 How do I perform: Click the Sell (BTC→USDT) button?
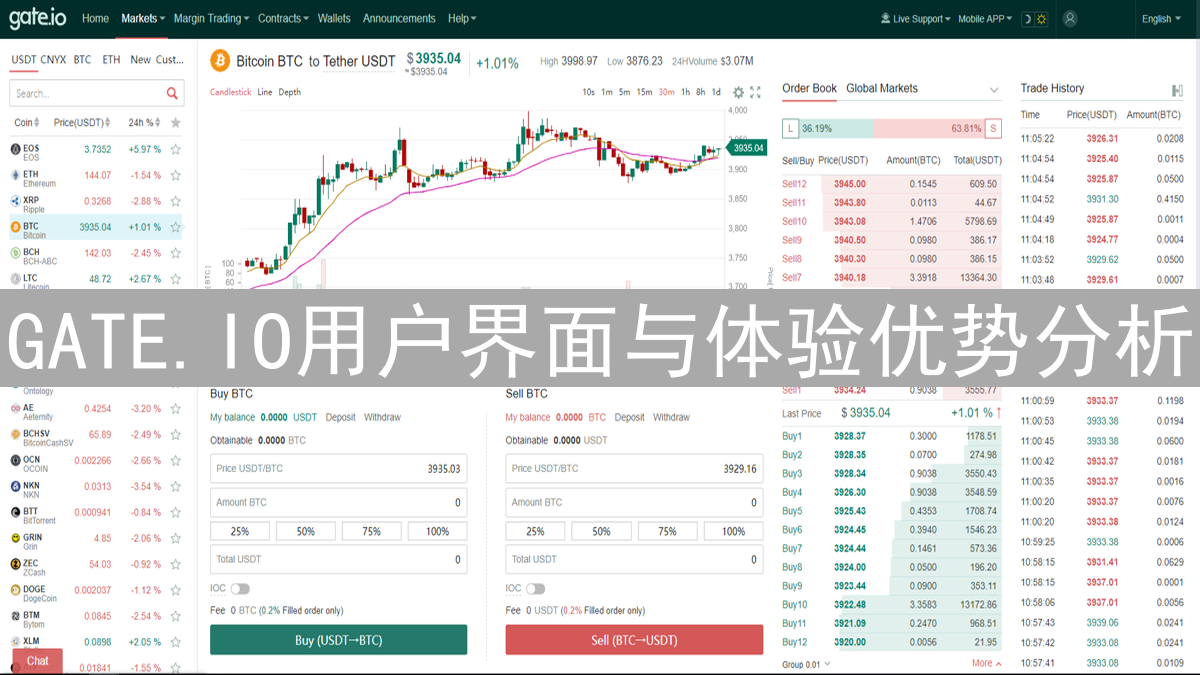pos(634,640)
